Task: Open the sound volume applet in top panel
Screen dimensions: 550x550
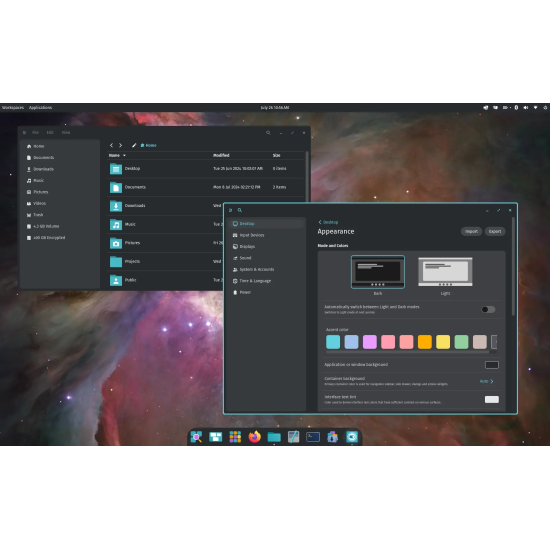Action: [526, 108]
